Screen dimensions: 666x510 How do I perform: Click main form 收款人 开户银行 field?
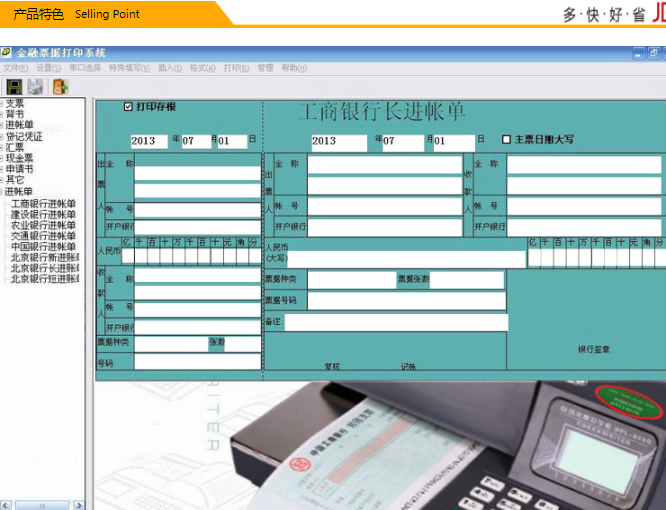tap(584, 227)
